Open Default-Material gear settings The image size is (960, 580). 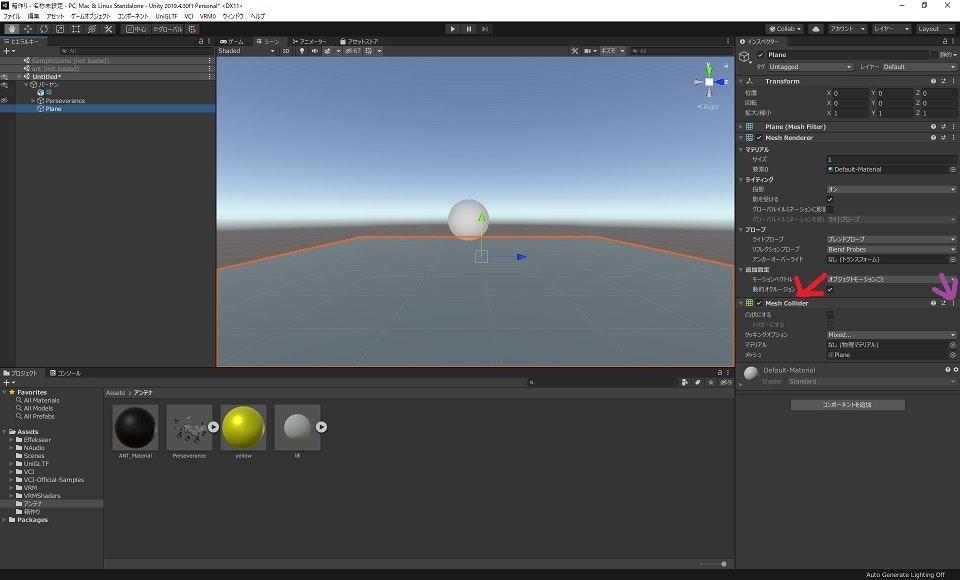956,369
